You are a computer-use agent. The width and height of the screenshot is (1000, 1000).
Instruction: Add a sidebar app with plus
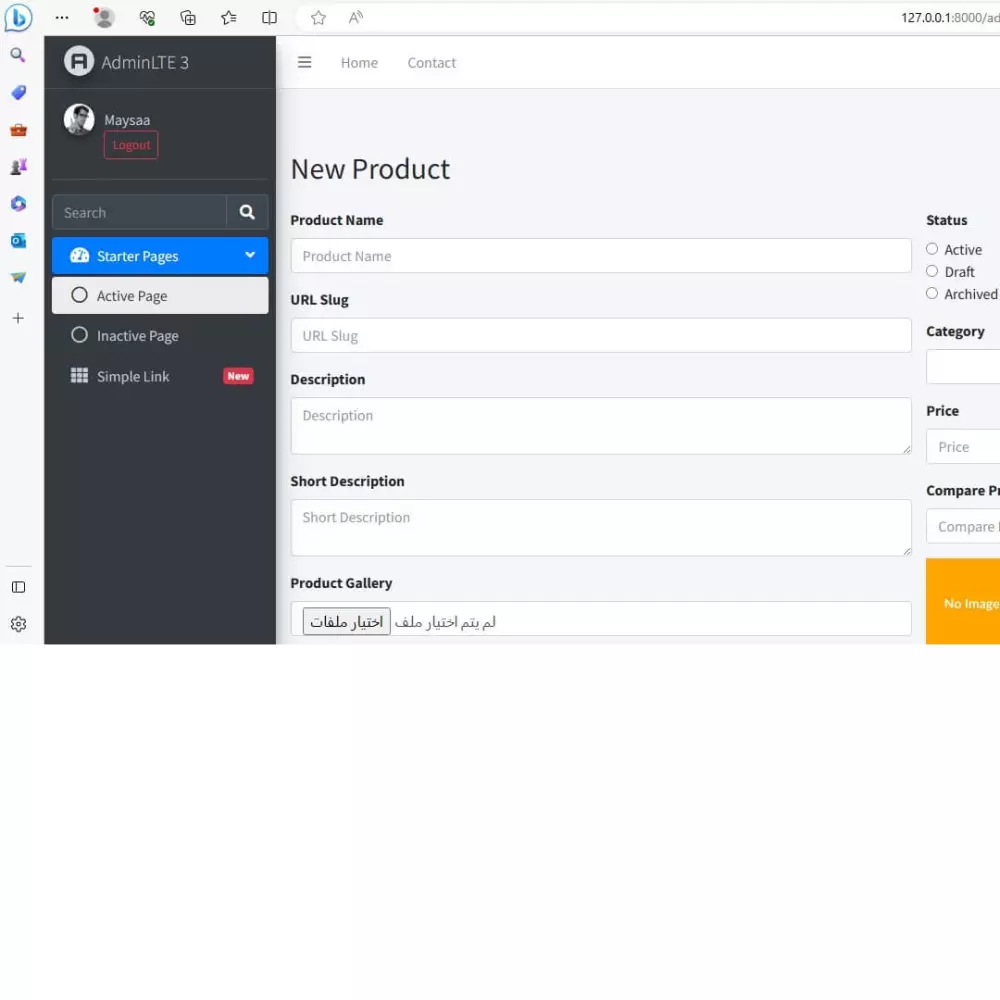click(x=18, y=318)
